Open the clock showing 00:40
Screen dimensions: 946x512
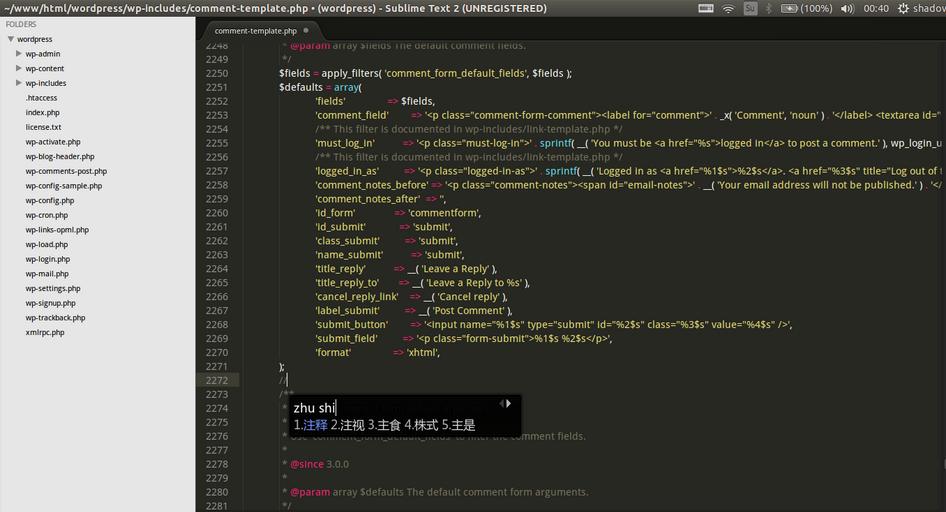876,8
